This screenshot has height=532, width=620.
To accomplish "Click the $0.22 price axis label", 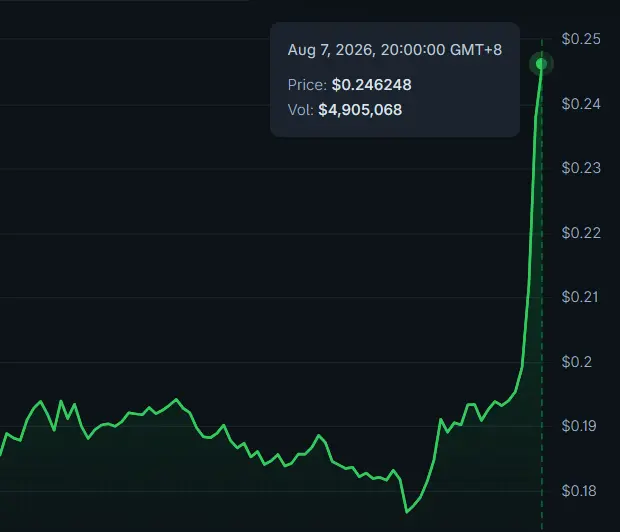I will tap(581, 233).
